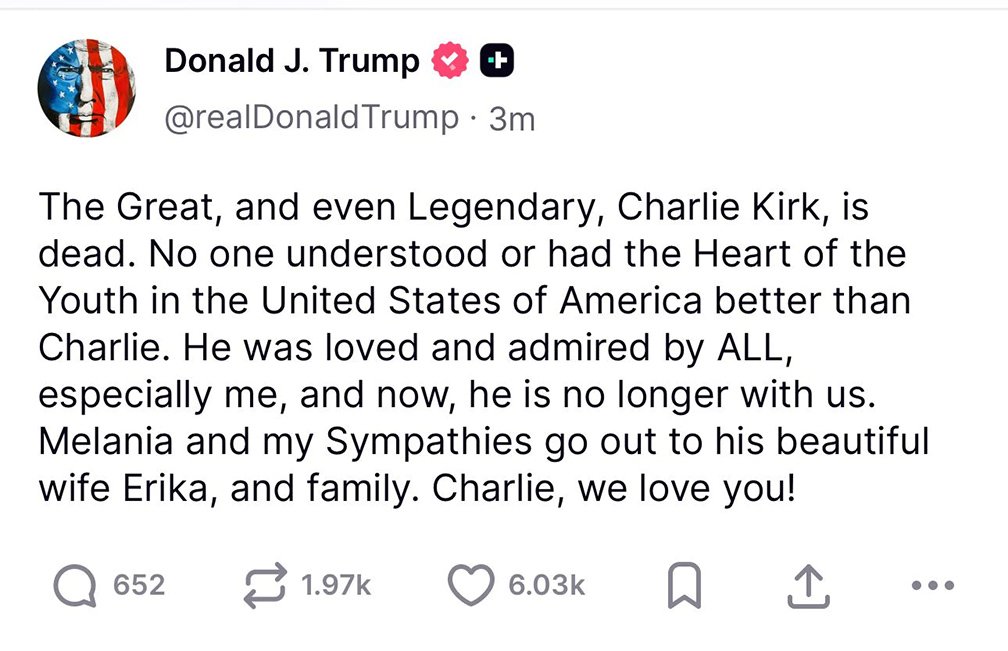Click "Charlie, we love you!" closing sentence
The image size is (1008, 651).
(616, 487)
